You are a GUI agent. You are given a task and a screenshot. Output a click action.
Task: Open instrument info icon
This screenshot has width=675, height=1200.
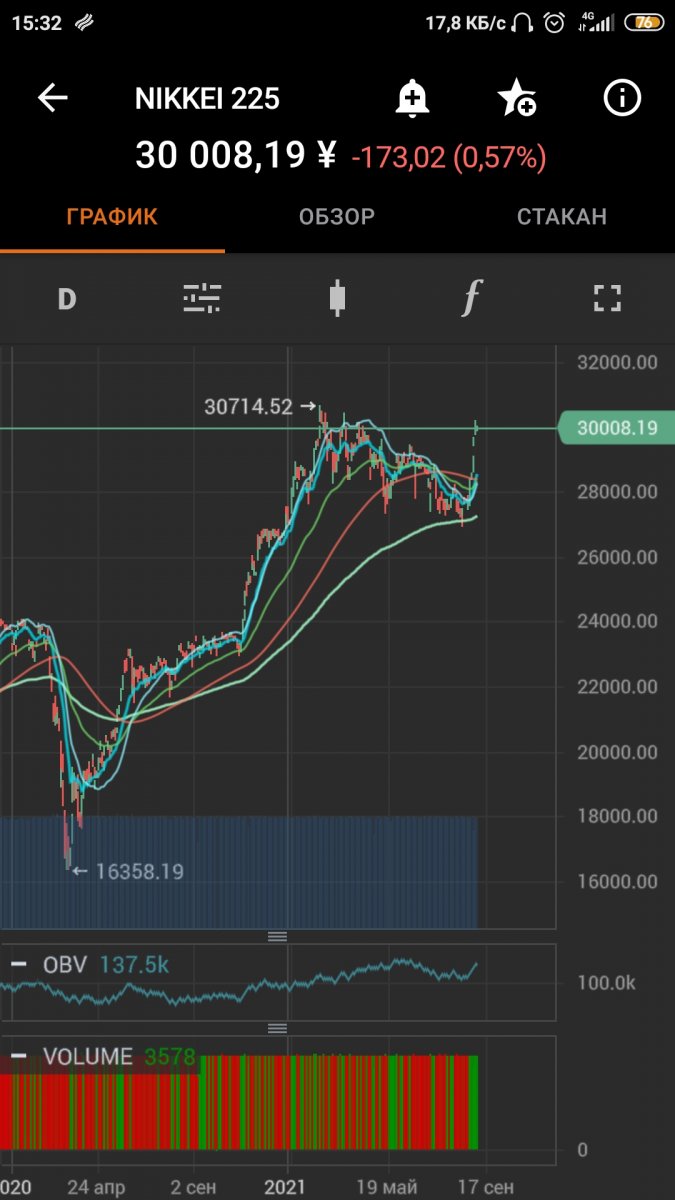pyautogui.click(x=622, y=97)
